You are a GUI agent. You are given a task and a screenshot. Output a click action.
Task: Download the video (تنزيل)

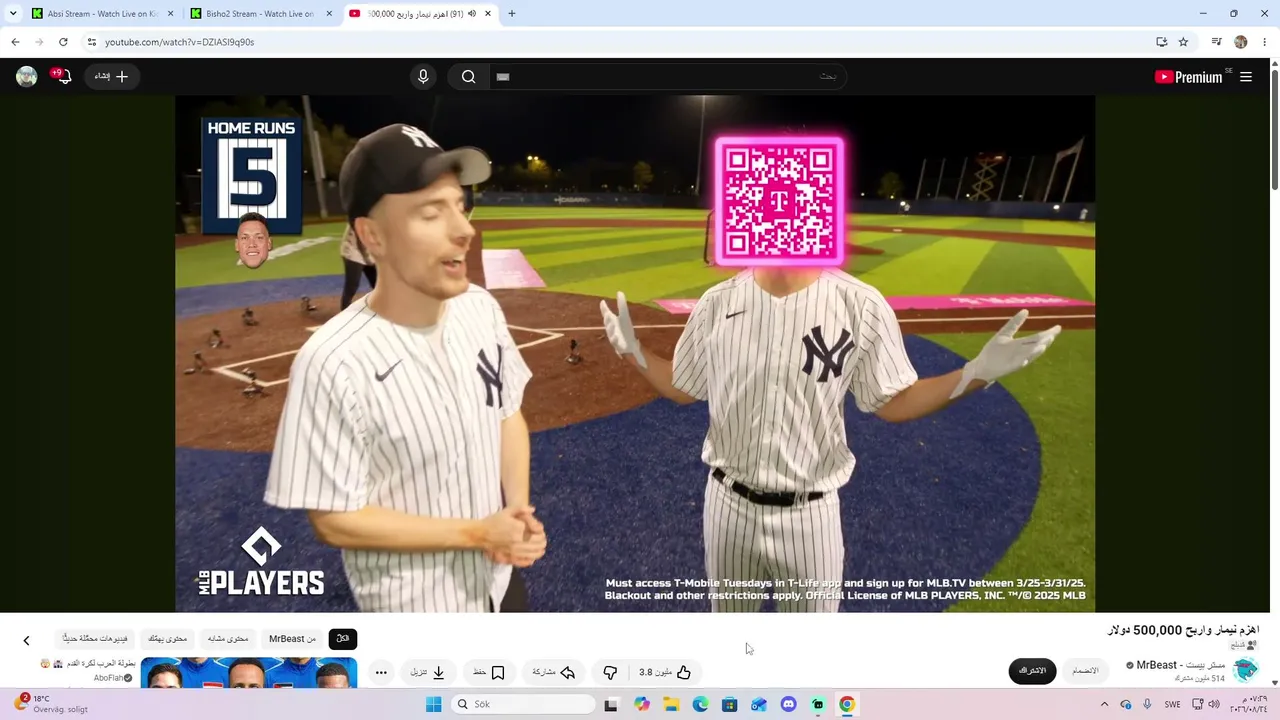pos(428,673)
